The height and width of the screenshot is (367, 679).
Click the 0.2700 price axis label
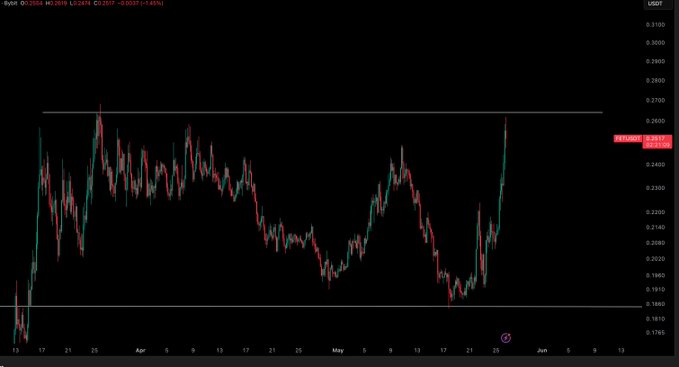pos(655,100)
